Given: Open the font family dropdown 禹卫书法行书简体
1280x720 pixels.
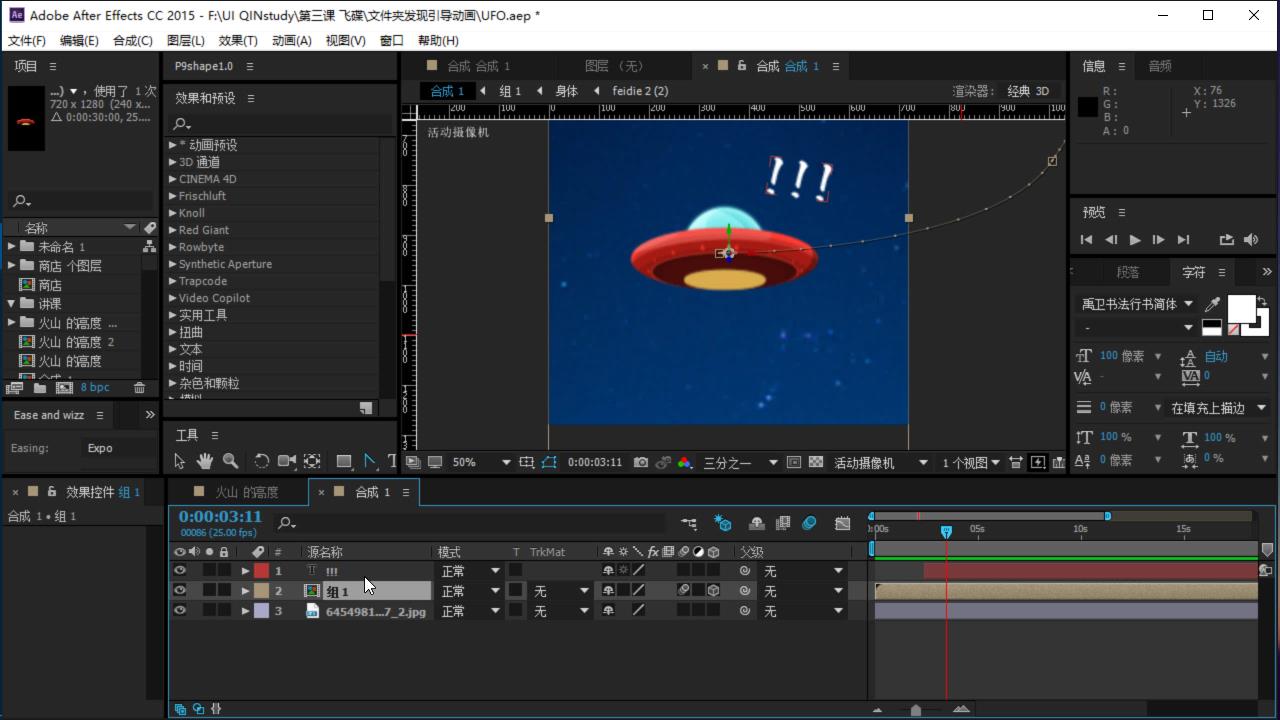Looking at the screenshot, I should coord(1137,304).
